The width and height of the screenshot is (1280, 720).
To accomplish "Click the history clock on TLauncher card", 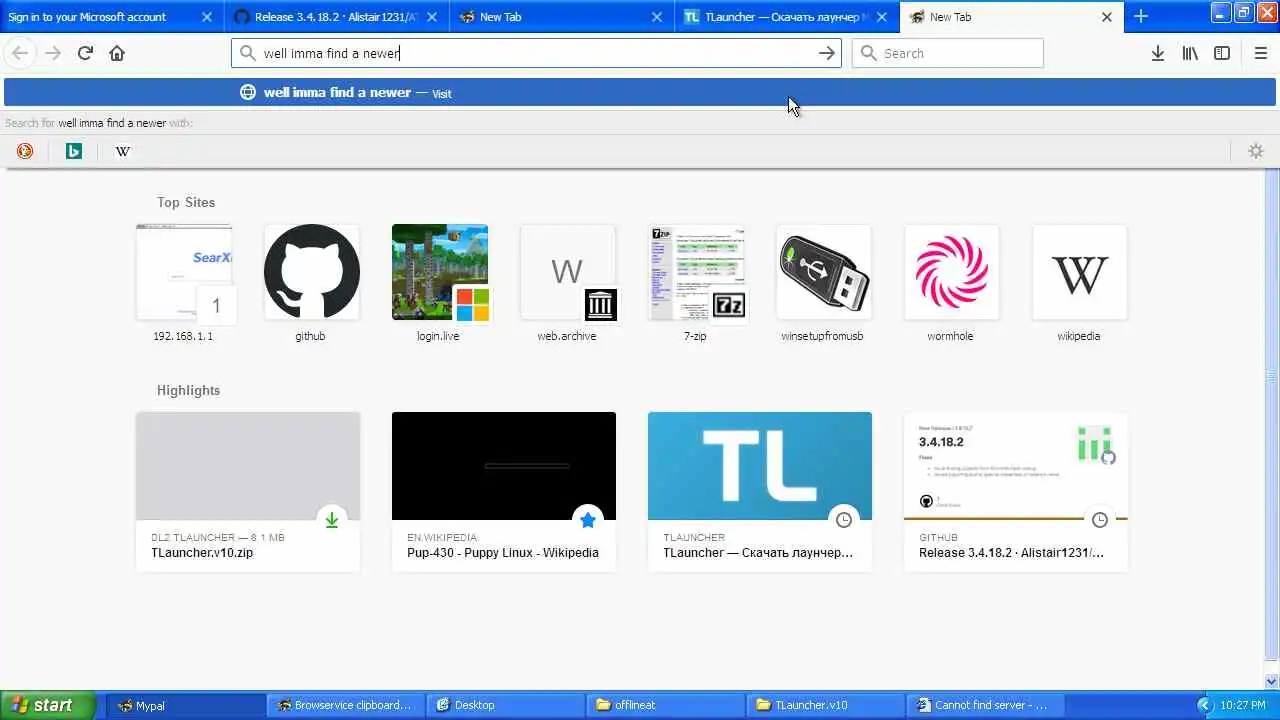I will (844, 520).
